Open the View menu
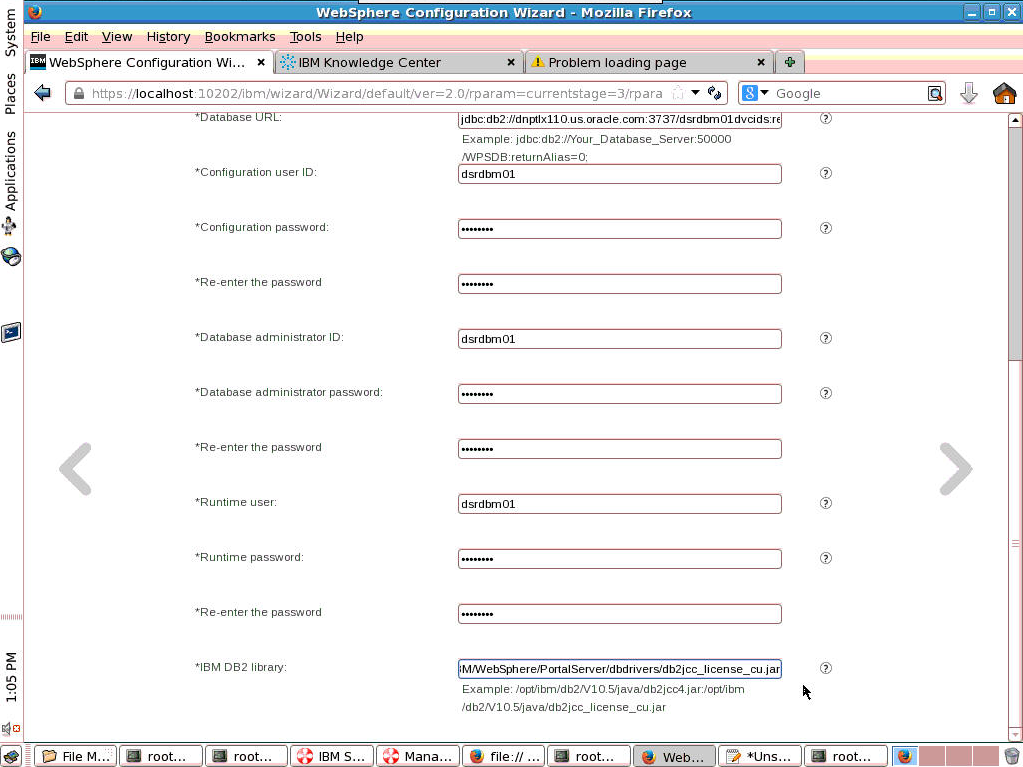Viewport: 1023px width, 767px height. coord(117,37)
